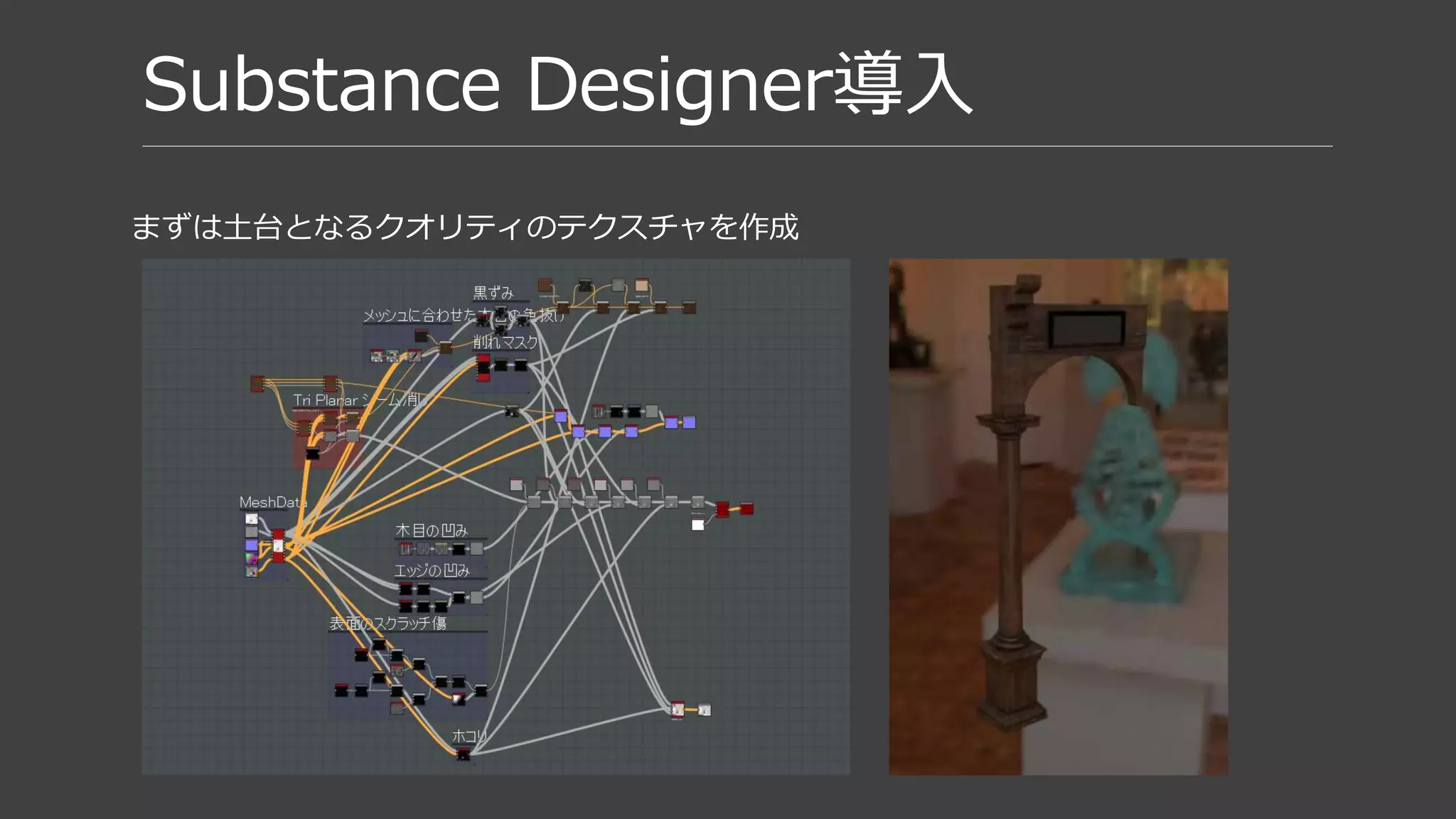Click the MeshData frame label
The width and height of the screenshot is (1456, 819).
(272, 502)
